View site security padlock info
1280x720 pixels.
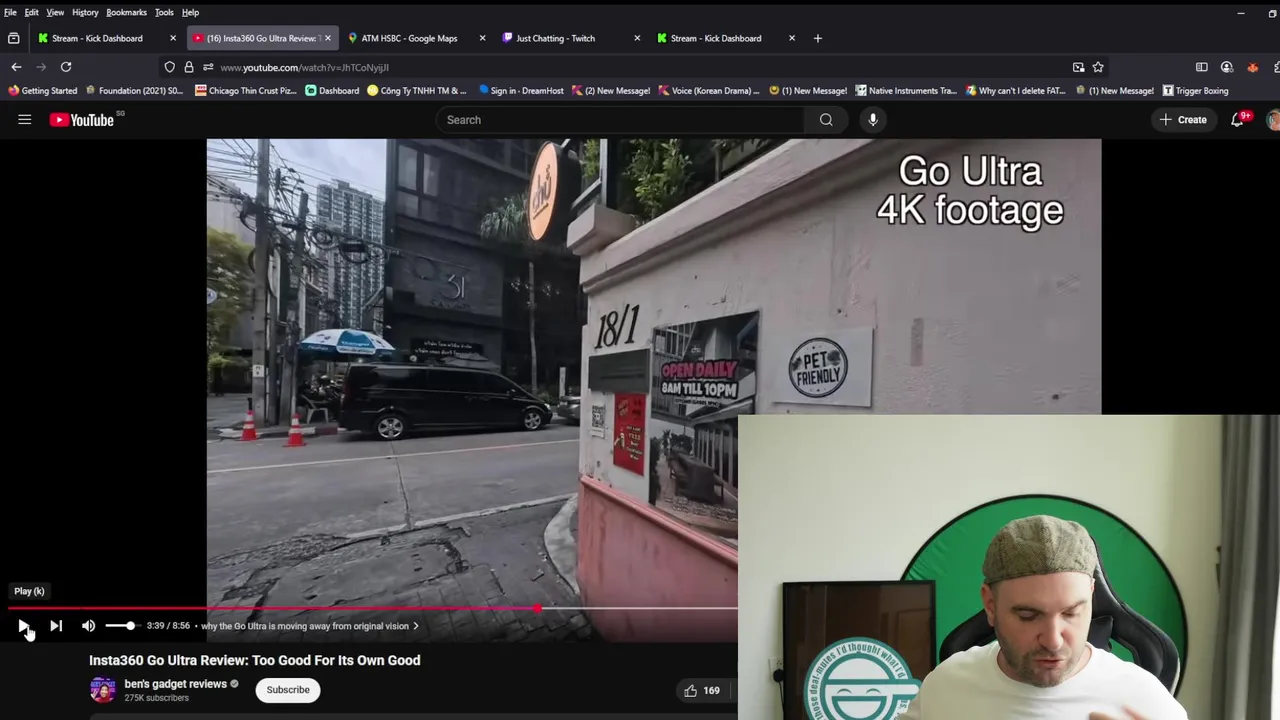click(x=188, y=67)
